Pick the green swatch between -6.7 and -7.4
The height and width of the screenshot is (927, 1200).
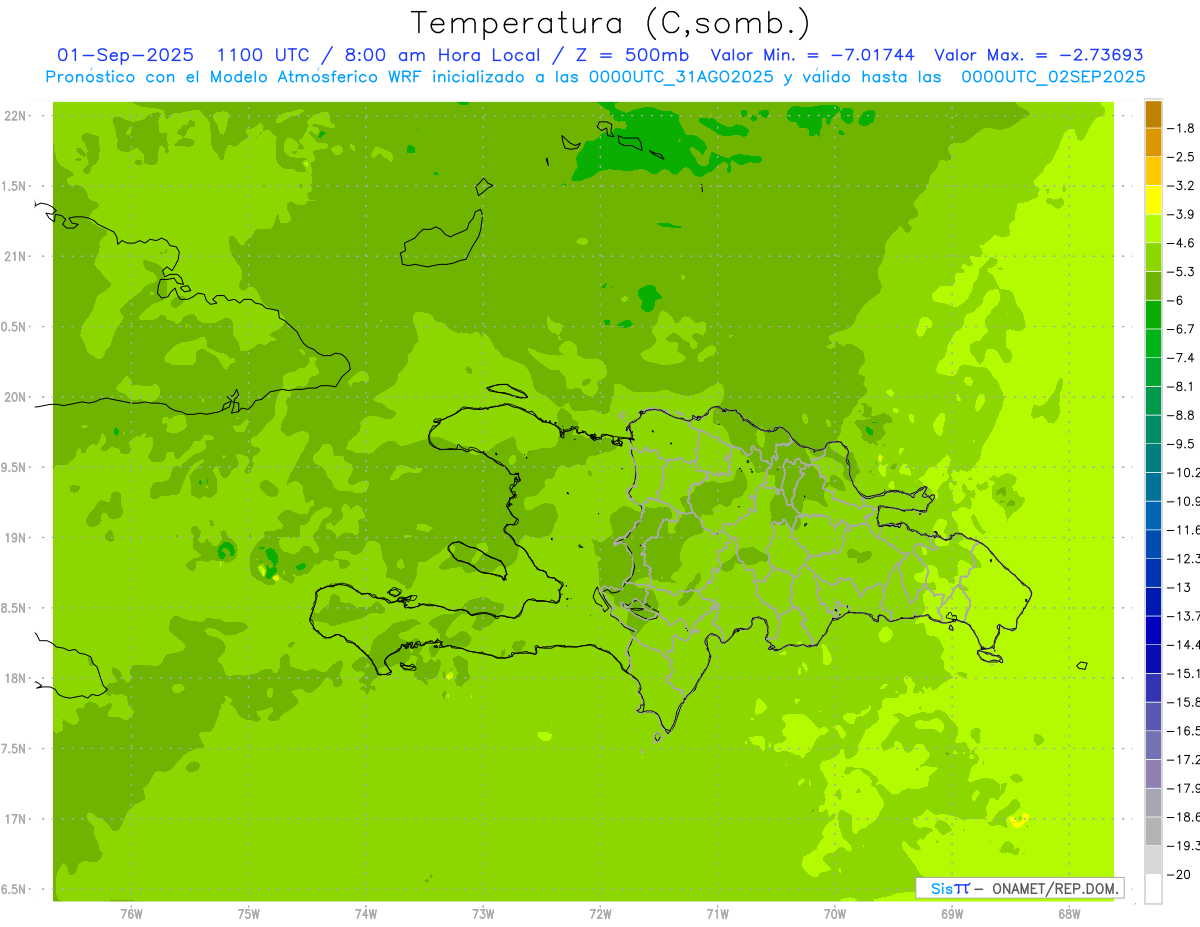[1153, 344]
